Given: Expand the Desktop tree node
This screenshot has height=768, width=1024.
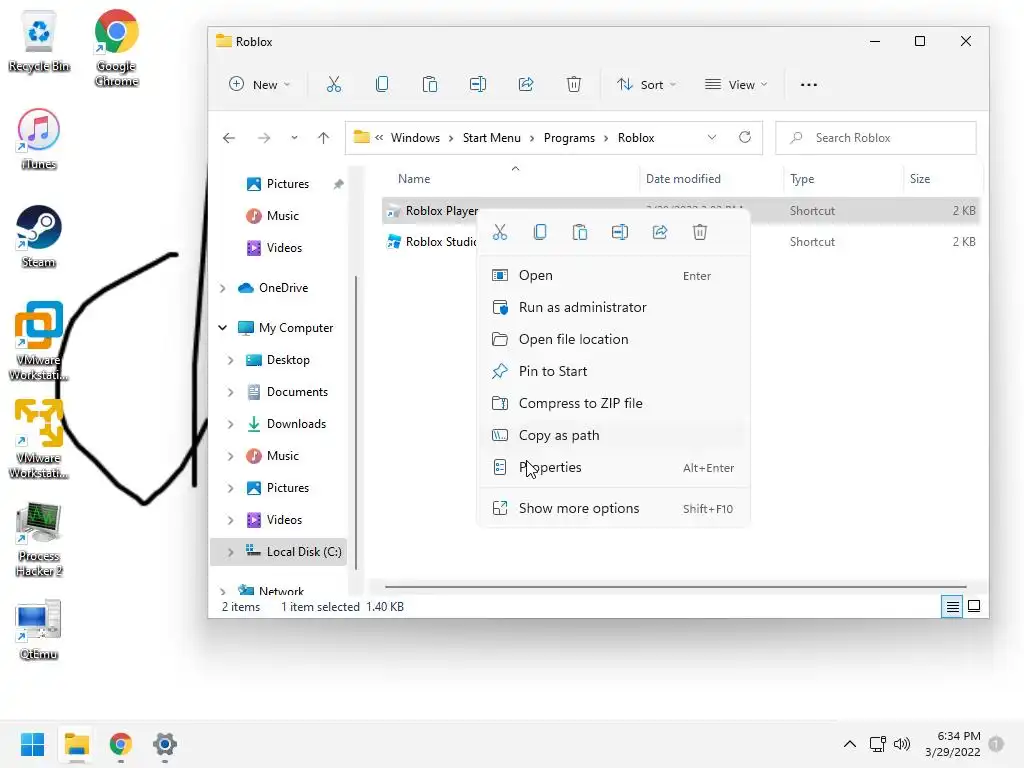Looking at the screenshot, I should [x=231, y=360].
